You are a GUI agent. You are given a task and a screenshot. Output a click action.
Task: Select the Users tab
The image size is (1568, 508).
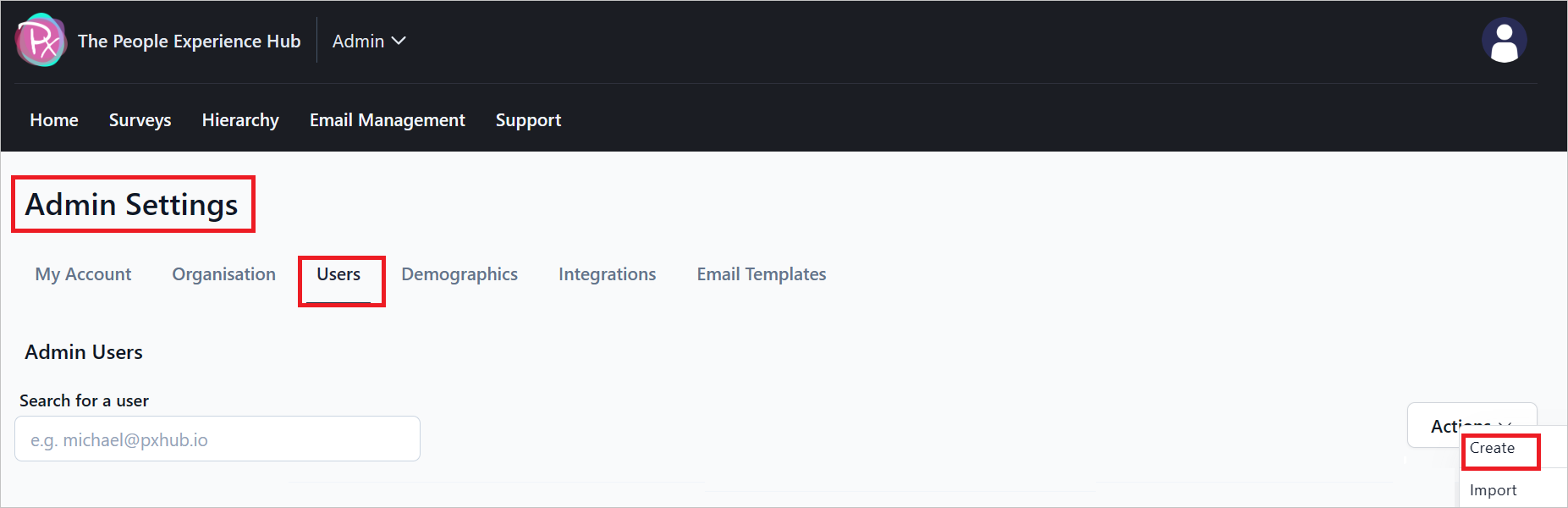[338, 274]
